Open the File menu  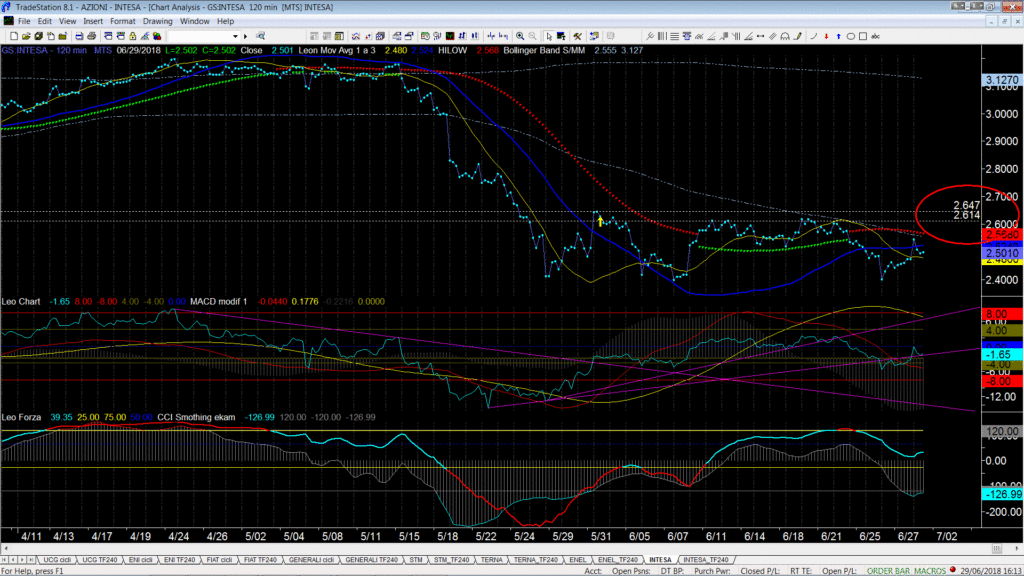[24, 21]
